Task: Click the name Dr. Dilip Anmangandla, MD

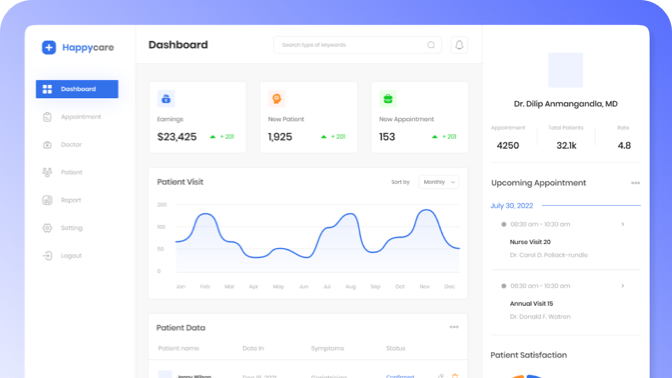Action: click(566, 104)
